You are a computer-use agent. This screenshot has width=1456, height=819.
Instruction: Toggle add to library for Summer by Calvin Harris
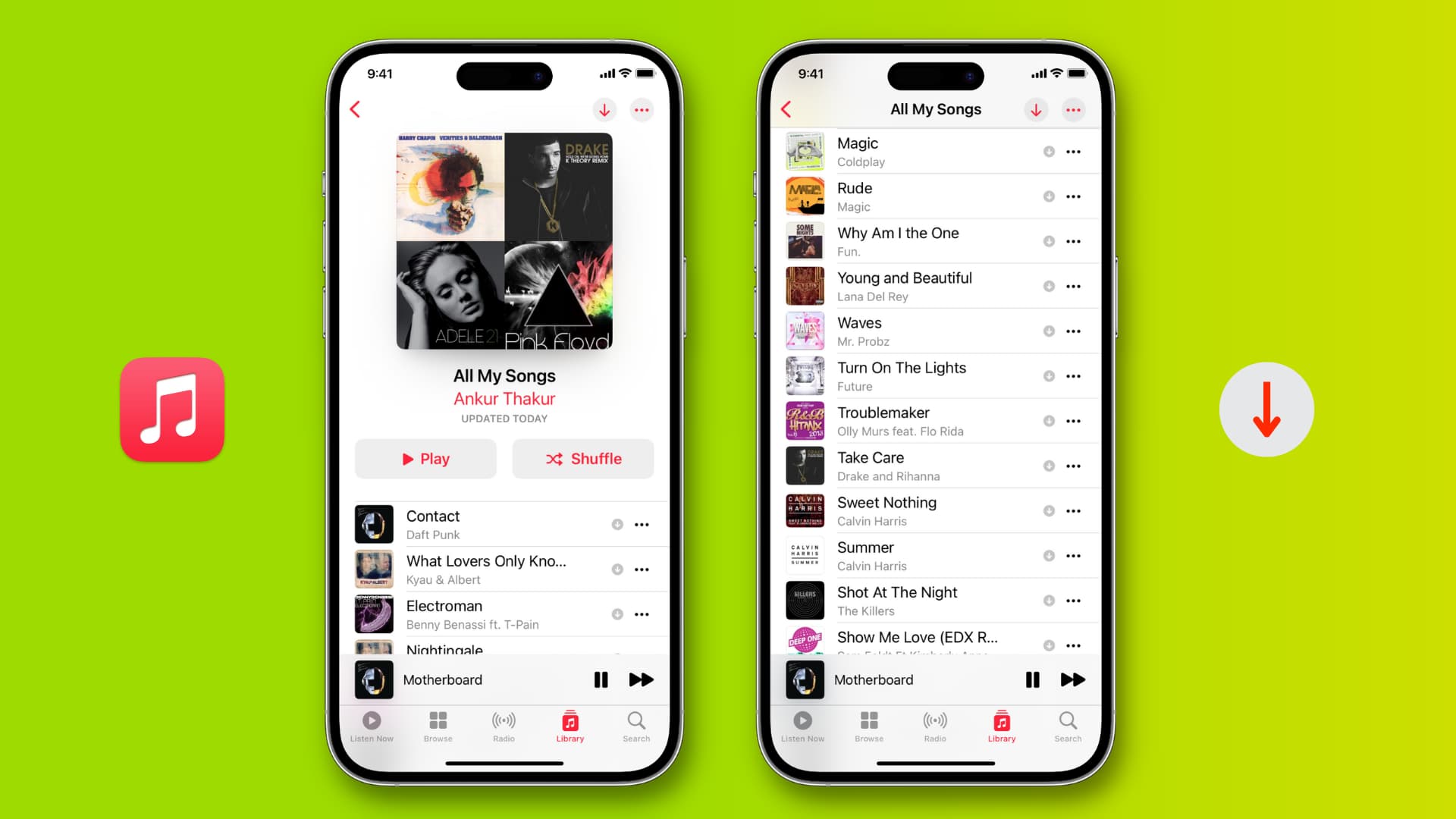click(x=1048, y=556)
